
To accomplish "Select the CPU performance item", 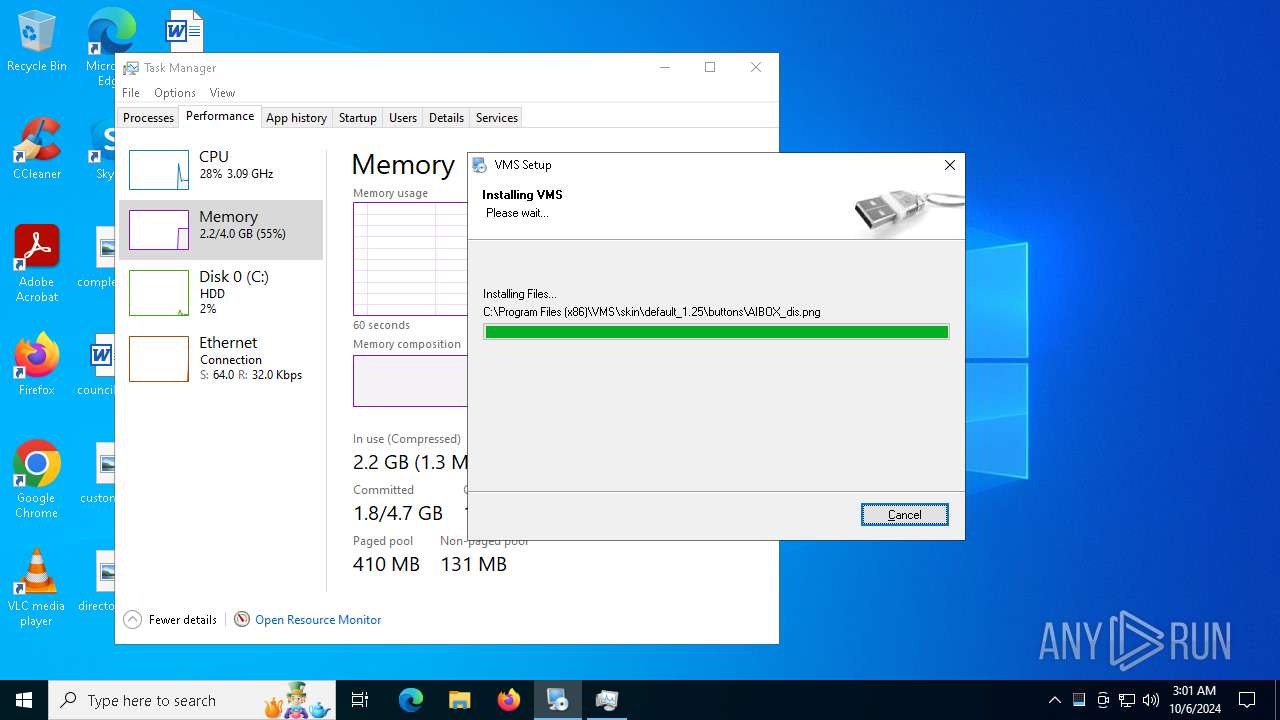I will pos(221,169).
